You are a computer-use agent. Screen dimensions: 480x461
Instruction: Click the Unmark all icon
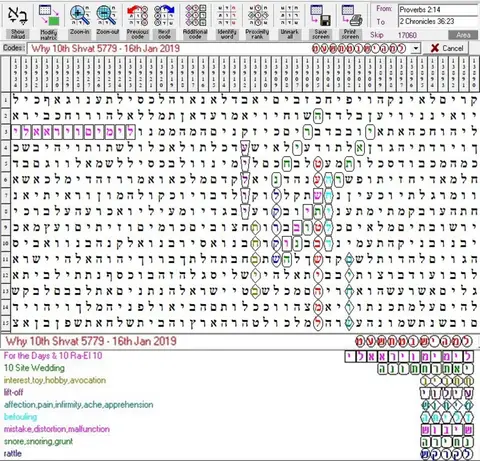[289, 15]
